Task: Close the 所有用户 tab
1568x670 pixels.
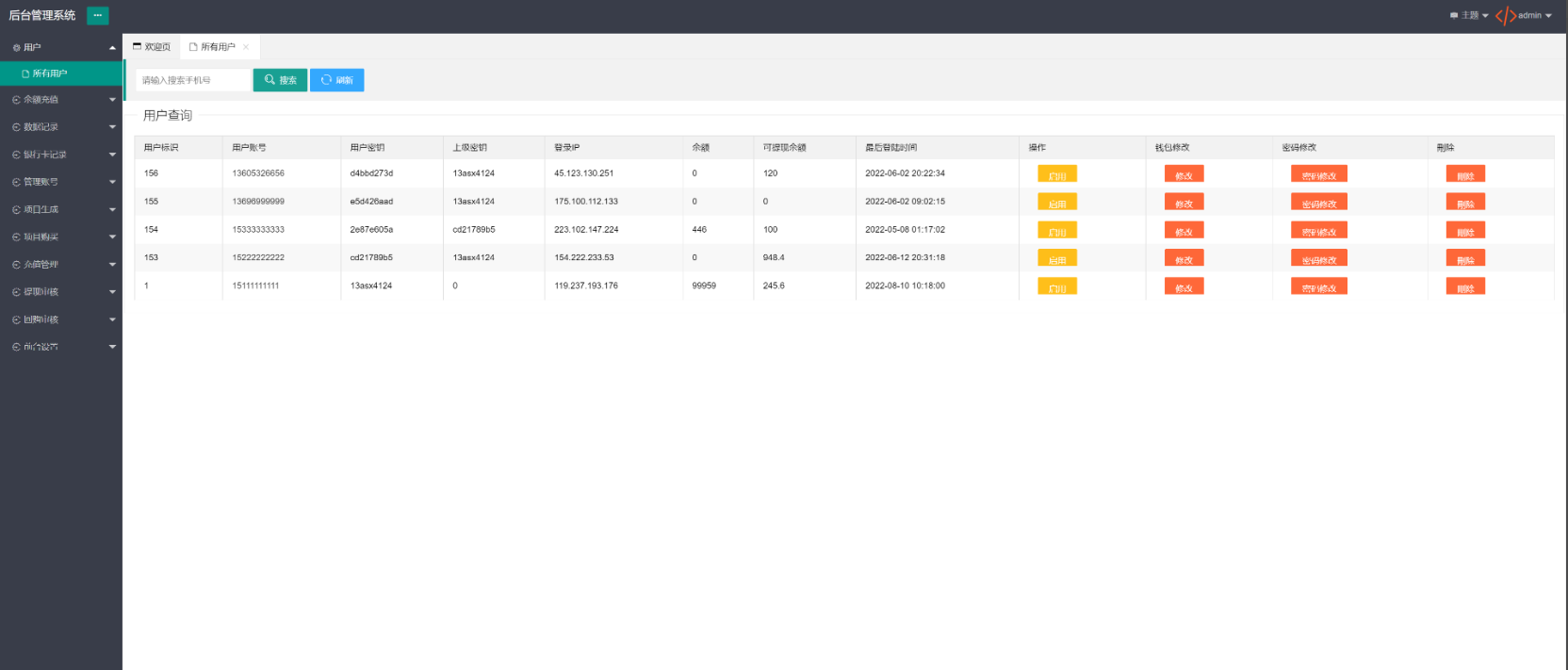Action: 246,47
